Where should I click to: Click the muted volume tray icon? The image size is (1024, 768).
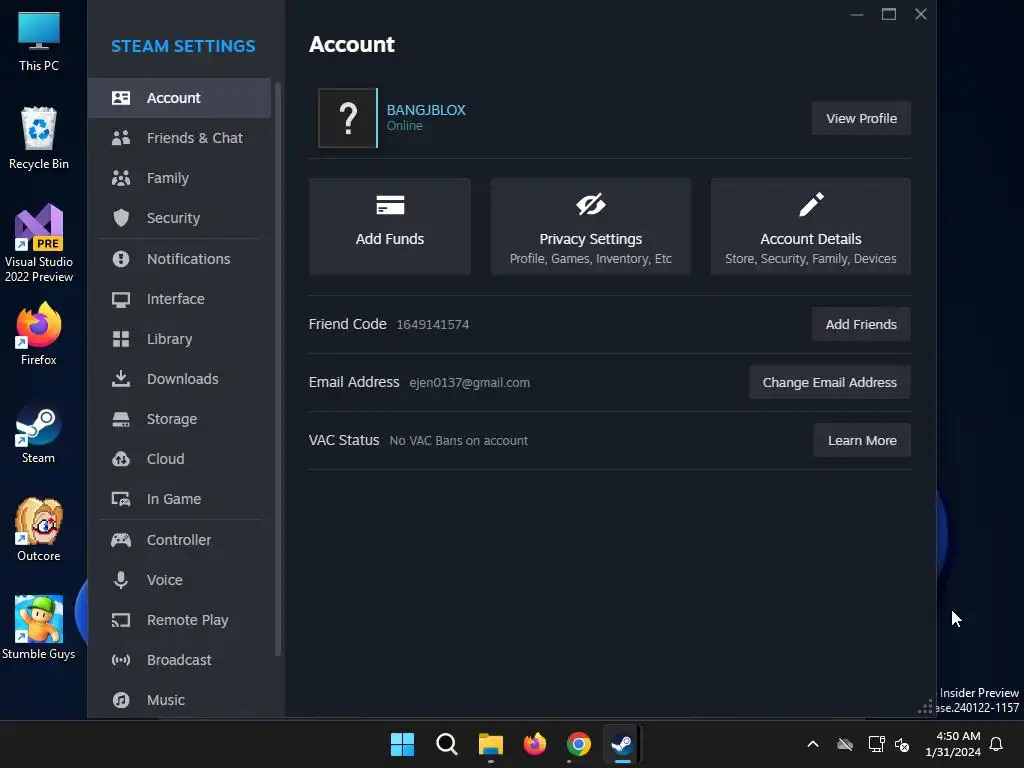point(902,744)
